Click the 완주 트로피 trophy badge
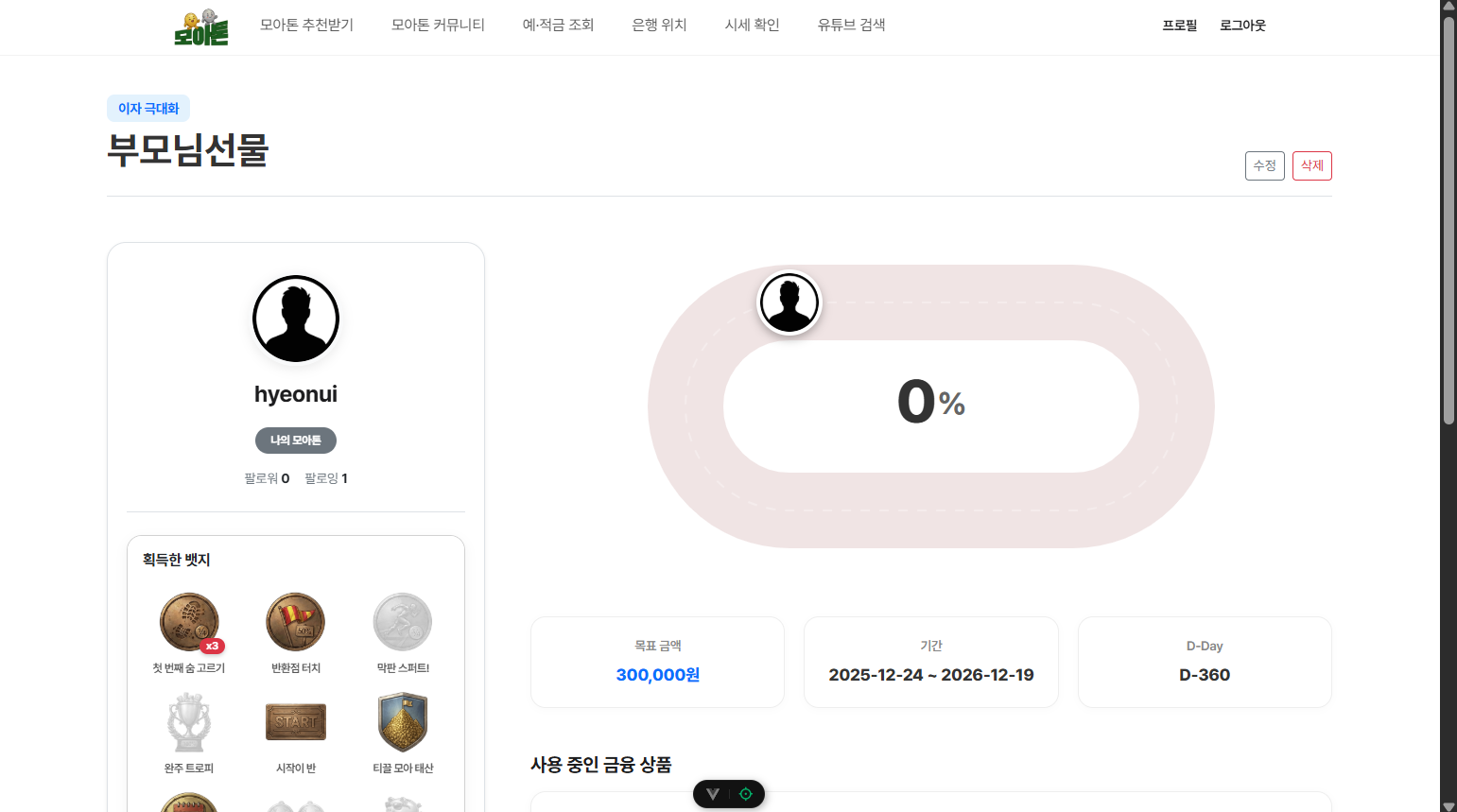Image resolution: width=1457 pixels, height=812 pixels. tap(189, 722)
